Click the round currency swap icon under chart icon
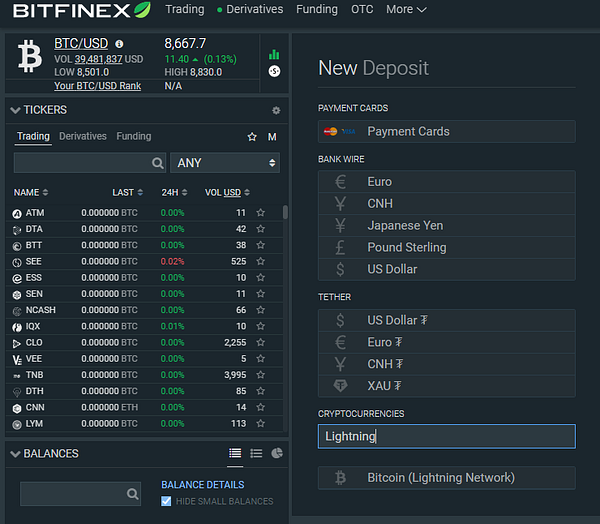This screenshot has width=600, height=524. (x=274, y=71)
